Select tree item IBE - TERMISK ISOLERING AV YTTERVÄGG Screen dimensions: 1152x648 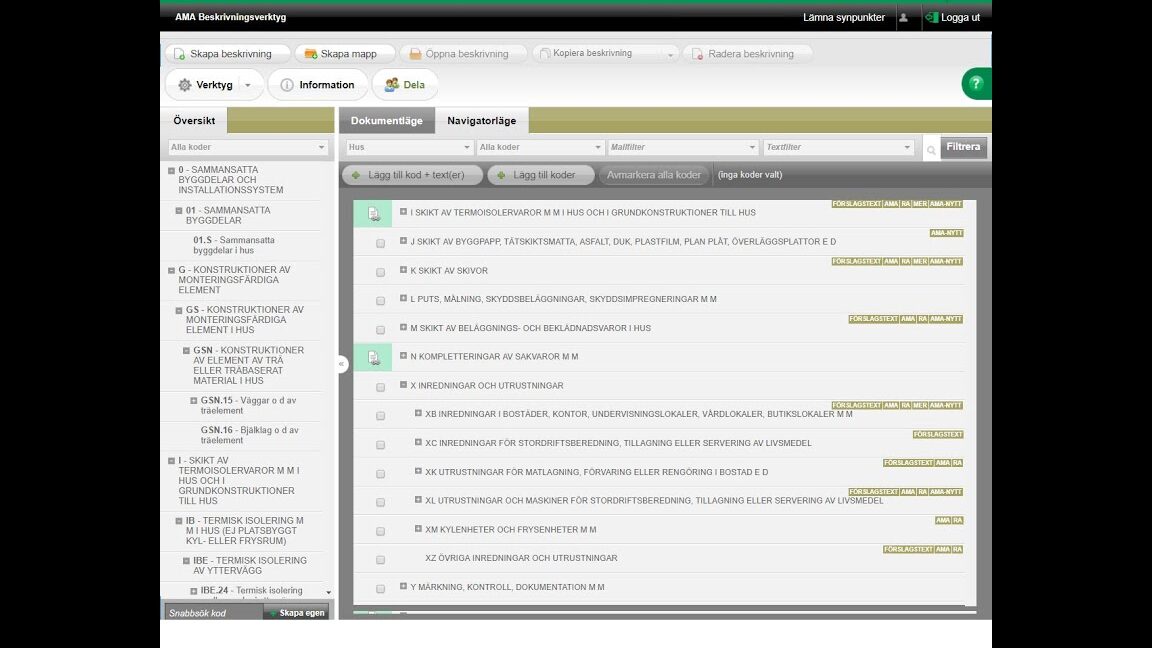tap(250, 566)
